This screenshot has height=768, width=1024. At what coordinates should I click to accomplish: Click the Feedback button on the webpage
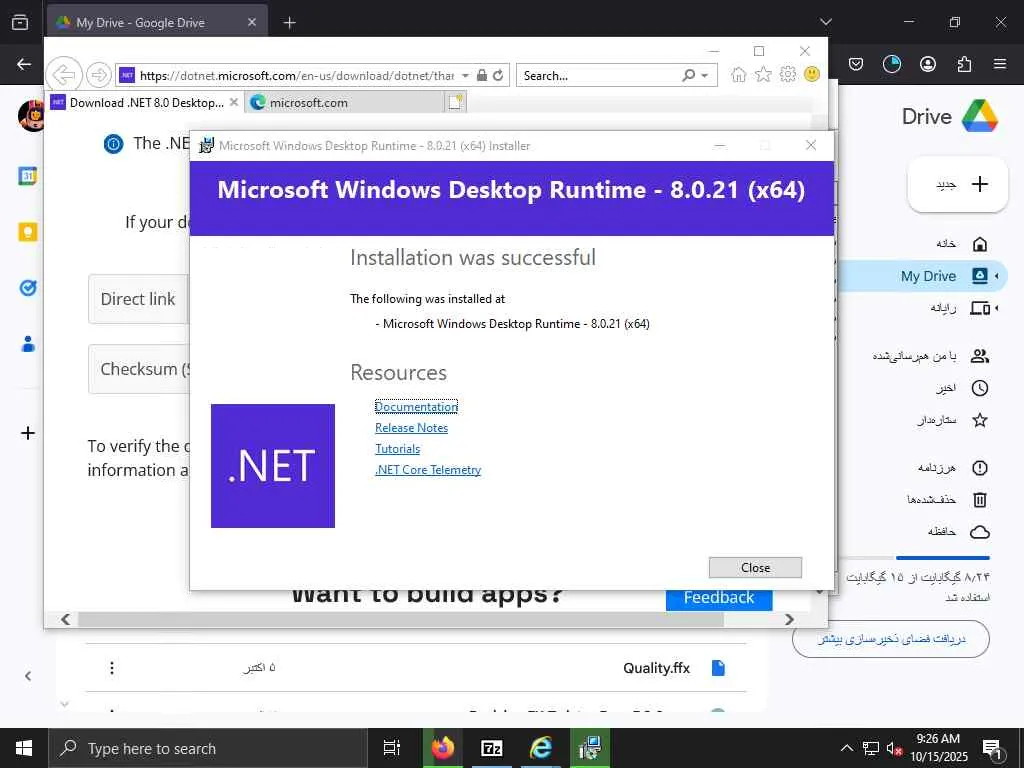718,598
